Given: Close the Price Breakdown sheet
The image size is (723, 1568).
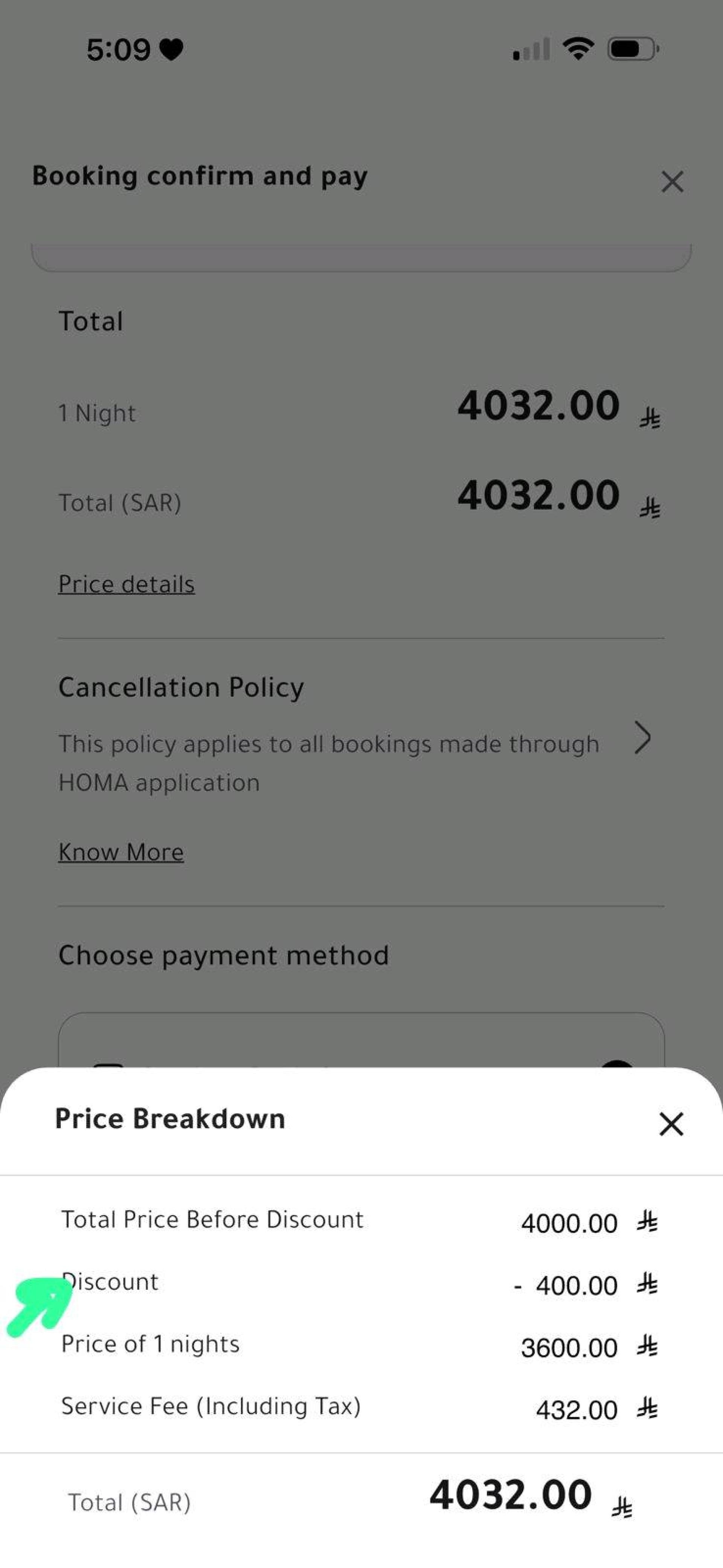Looking at the screenshot, I should (671, 1124).
